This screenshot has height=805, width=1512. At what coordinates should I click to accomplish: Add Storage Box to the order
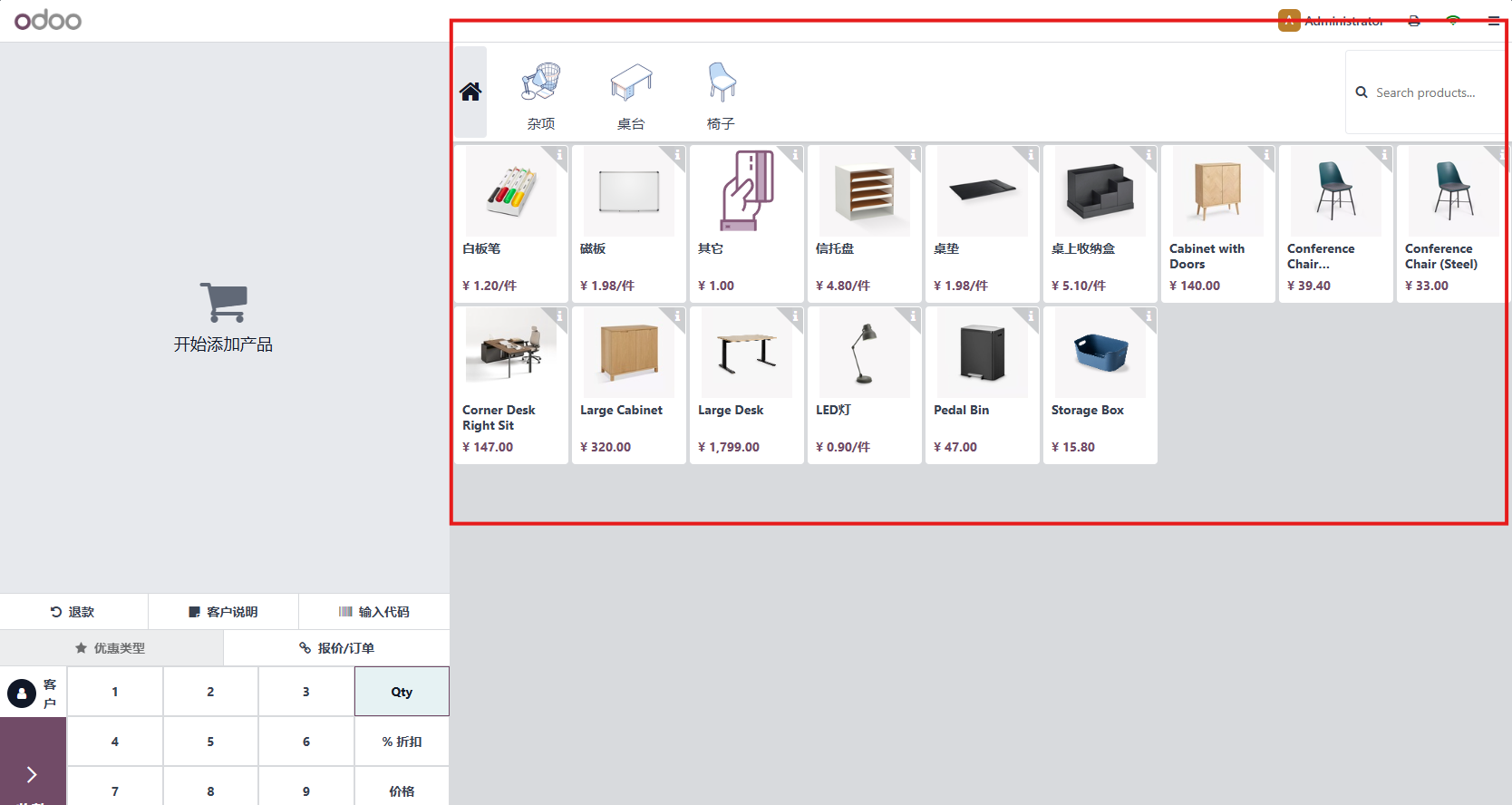pos(1100,385)
